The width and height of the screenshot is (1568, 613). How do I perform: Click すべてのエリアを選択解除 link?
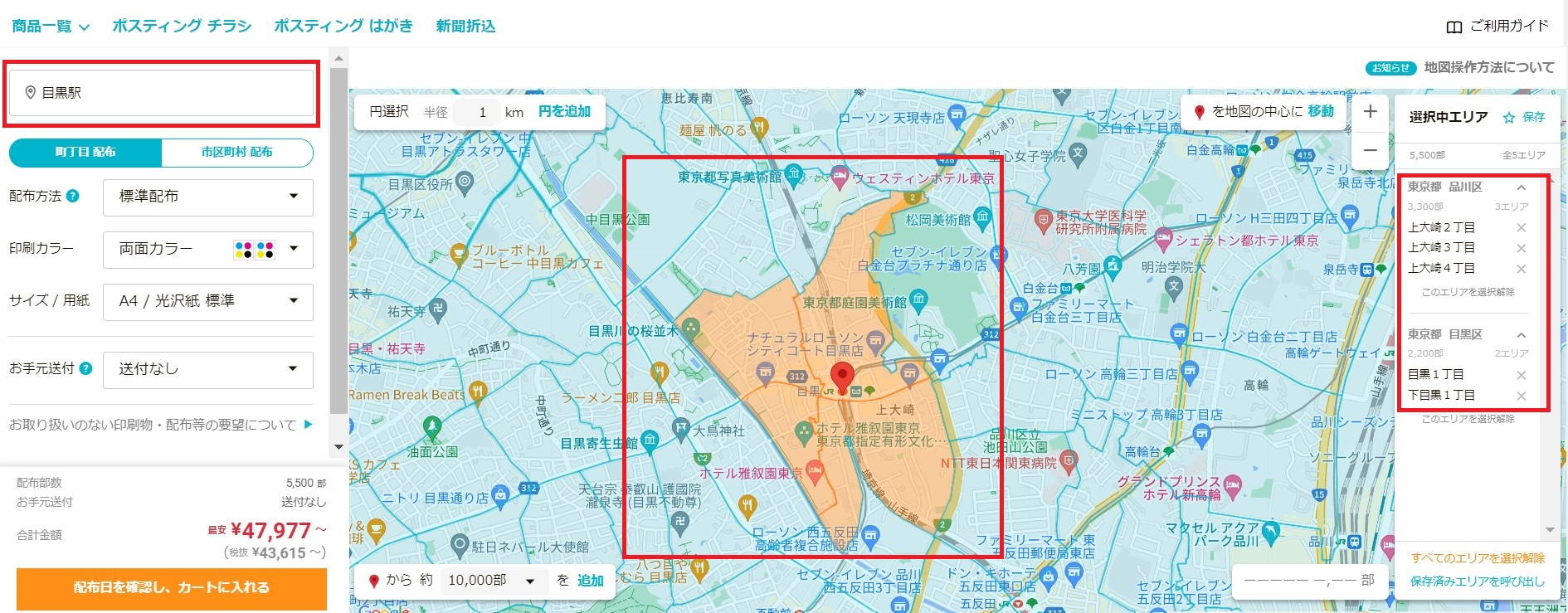click(1478, 558)
